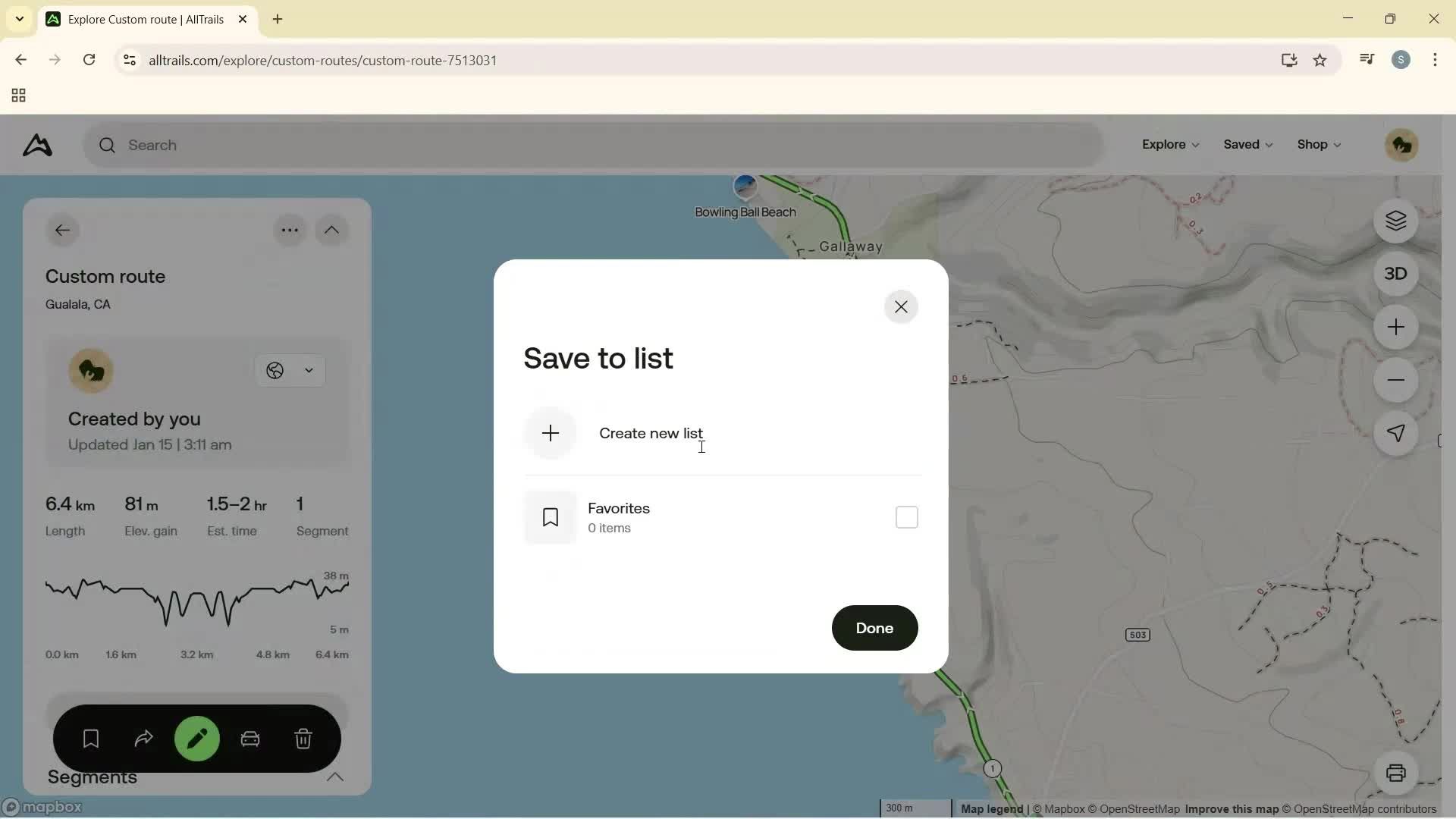The width and height of the screenshot is (1456, 819).
Task: Bookmark this page with the browser star
Action: point(1320,60)
